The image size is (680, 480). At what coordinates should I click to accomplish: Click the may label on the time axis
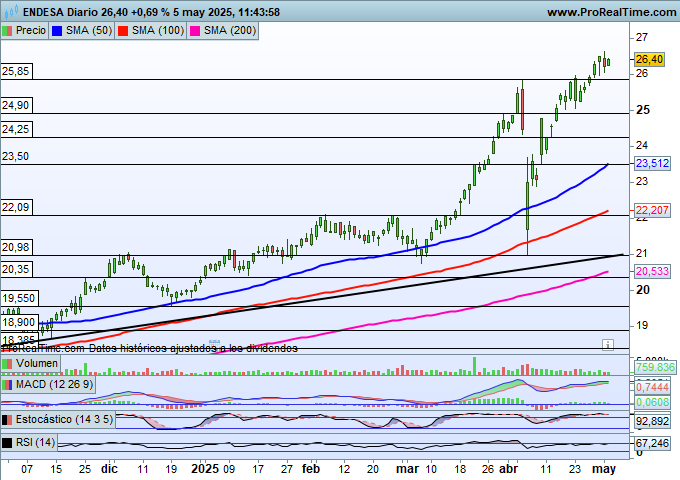click(x=604, y=469)
